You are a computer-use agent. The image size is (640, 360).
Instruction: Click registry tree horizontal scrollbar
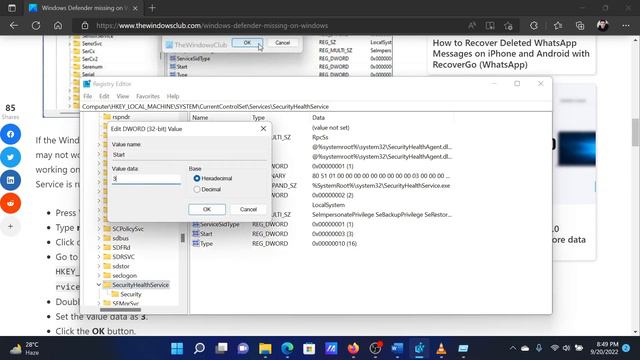120,310
